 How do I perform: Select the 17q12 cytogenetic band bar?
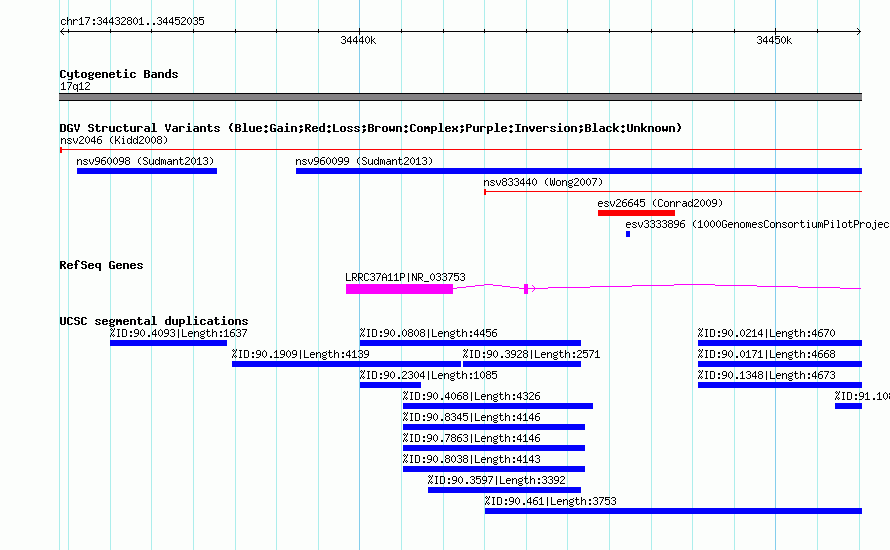(460, 97)
